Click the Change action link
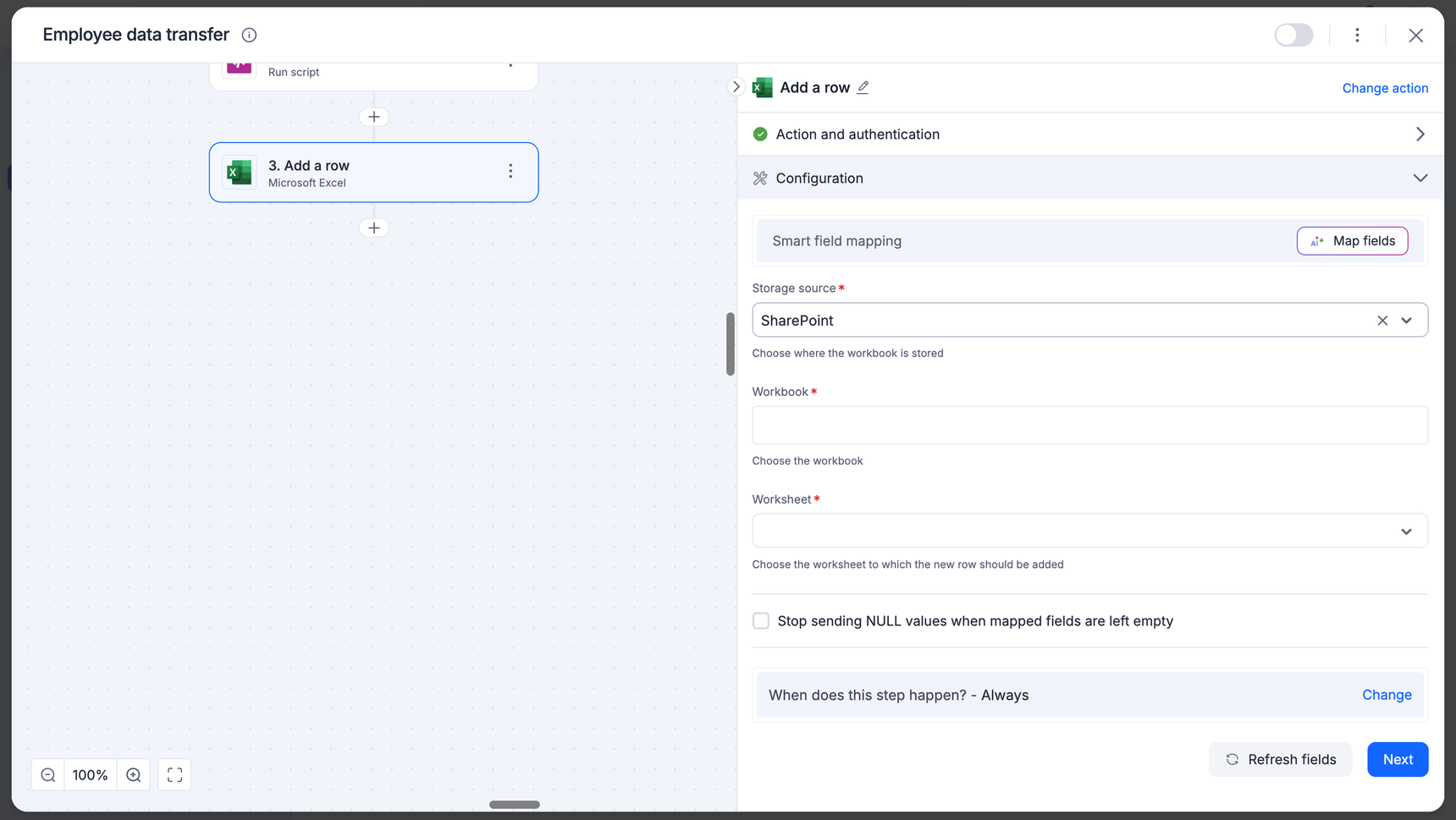The image size is (1456, 820). click(x=1385, y=88)
